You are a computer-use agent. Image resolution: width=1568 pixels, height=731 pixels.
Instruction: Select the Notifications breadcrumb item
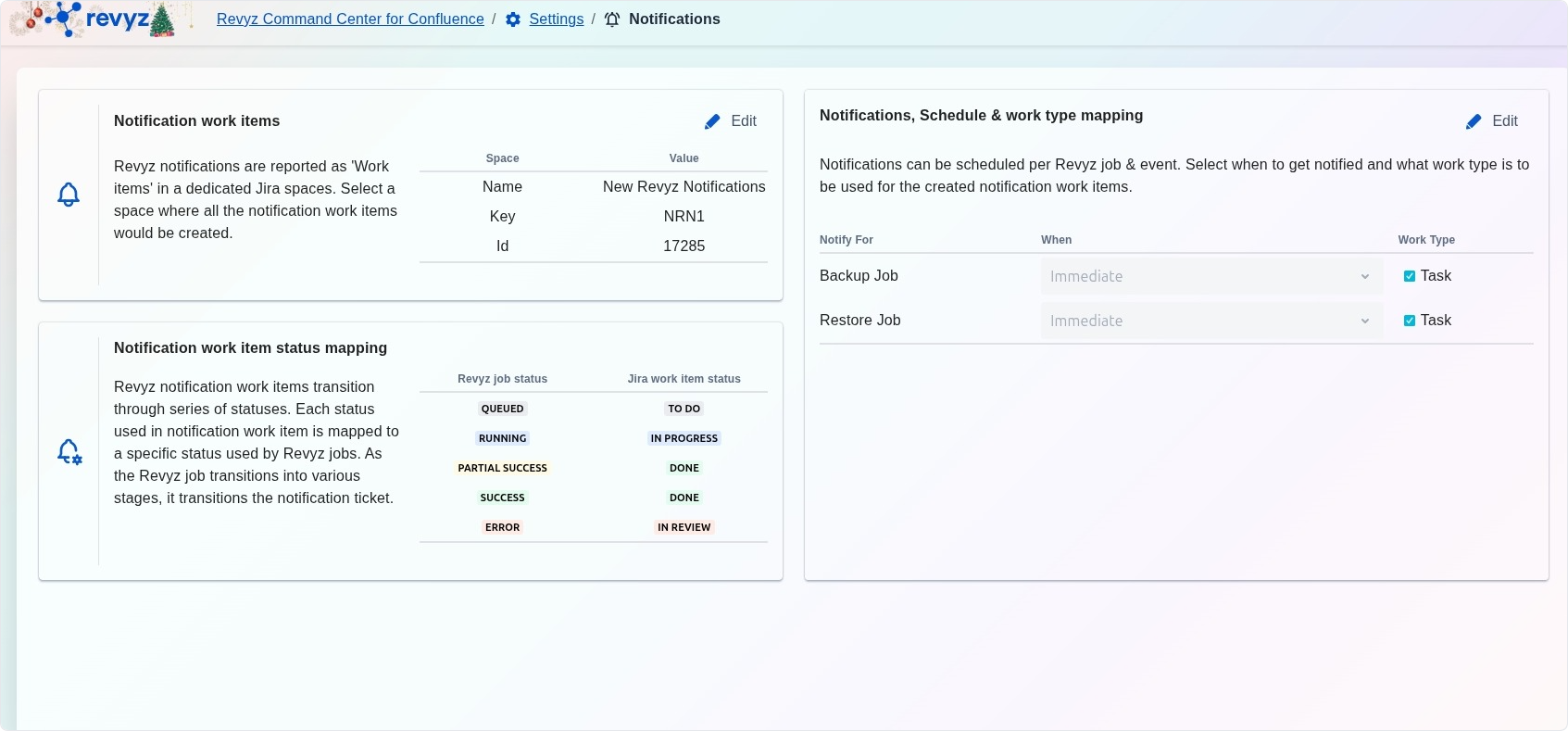coord(674,19)
